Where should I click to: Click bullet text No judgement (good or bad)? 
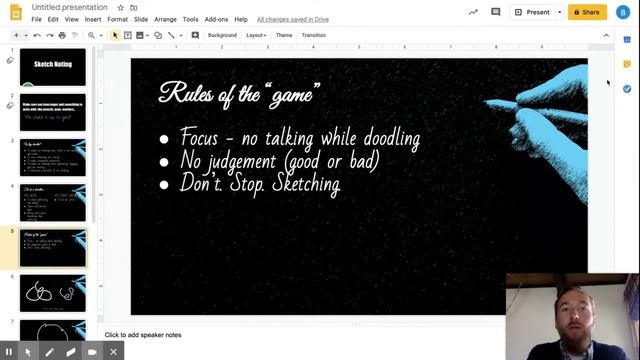coord(280,161)
